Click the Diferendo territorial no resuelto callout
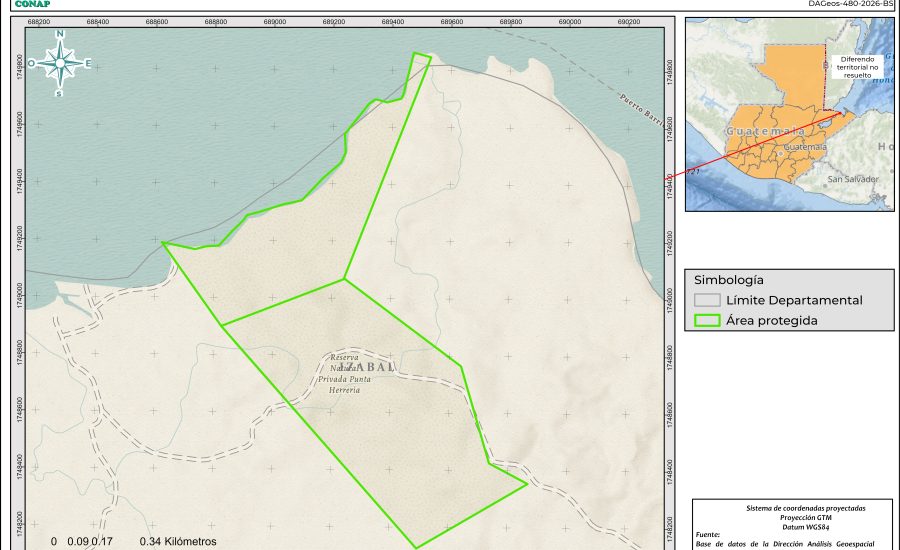The height and width of the screenshot is (550, 900). pos(856,66)
